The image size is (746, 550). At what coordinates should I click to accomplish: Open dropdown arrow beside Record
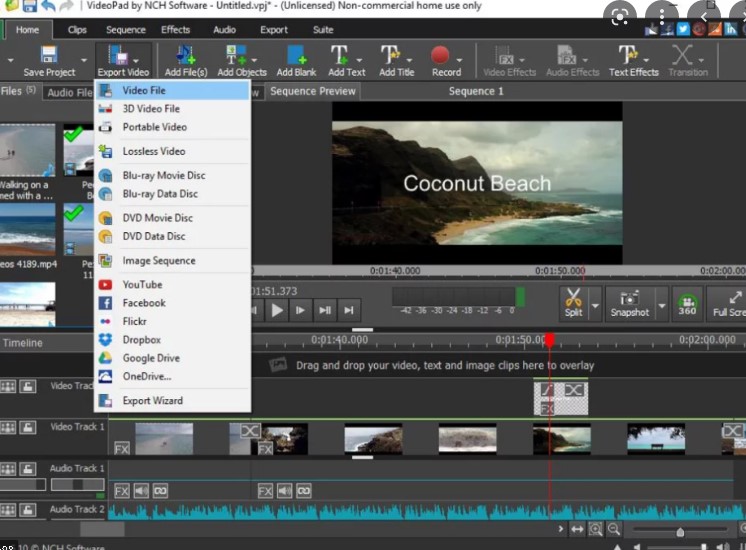pyautogui.click(x=459, y=60)
